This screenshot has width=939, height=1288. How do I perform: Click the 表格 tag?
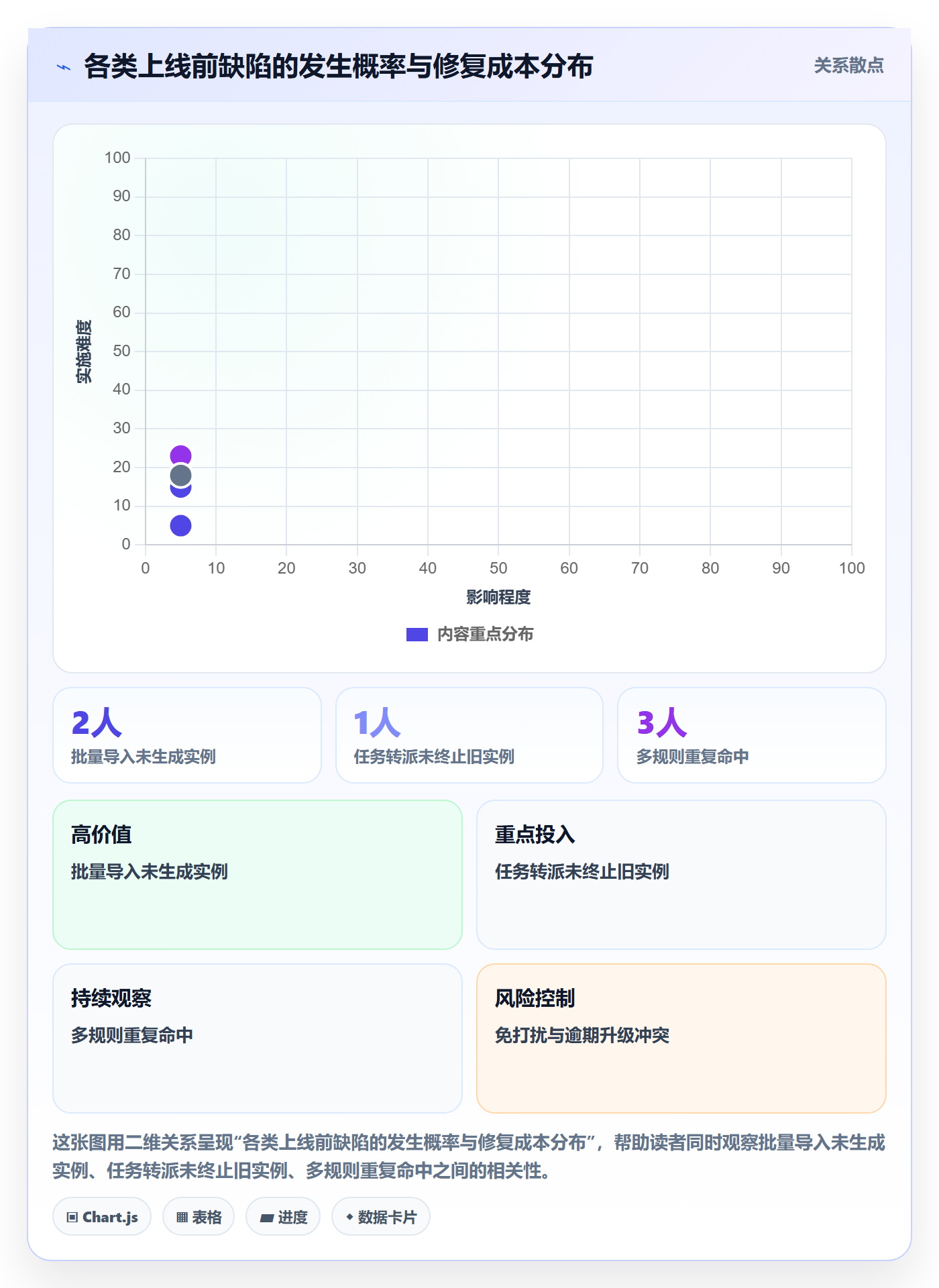[x=199, y=1217]
